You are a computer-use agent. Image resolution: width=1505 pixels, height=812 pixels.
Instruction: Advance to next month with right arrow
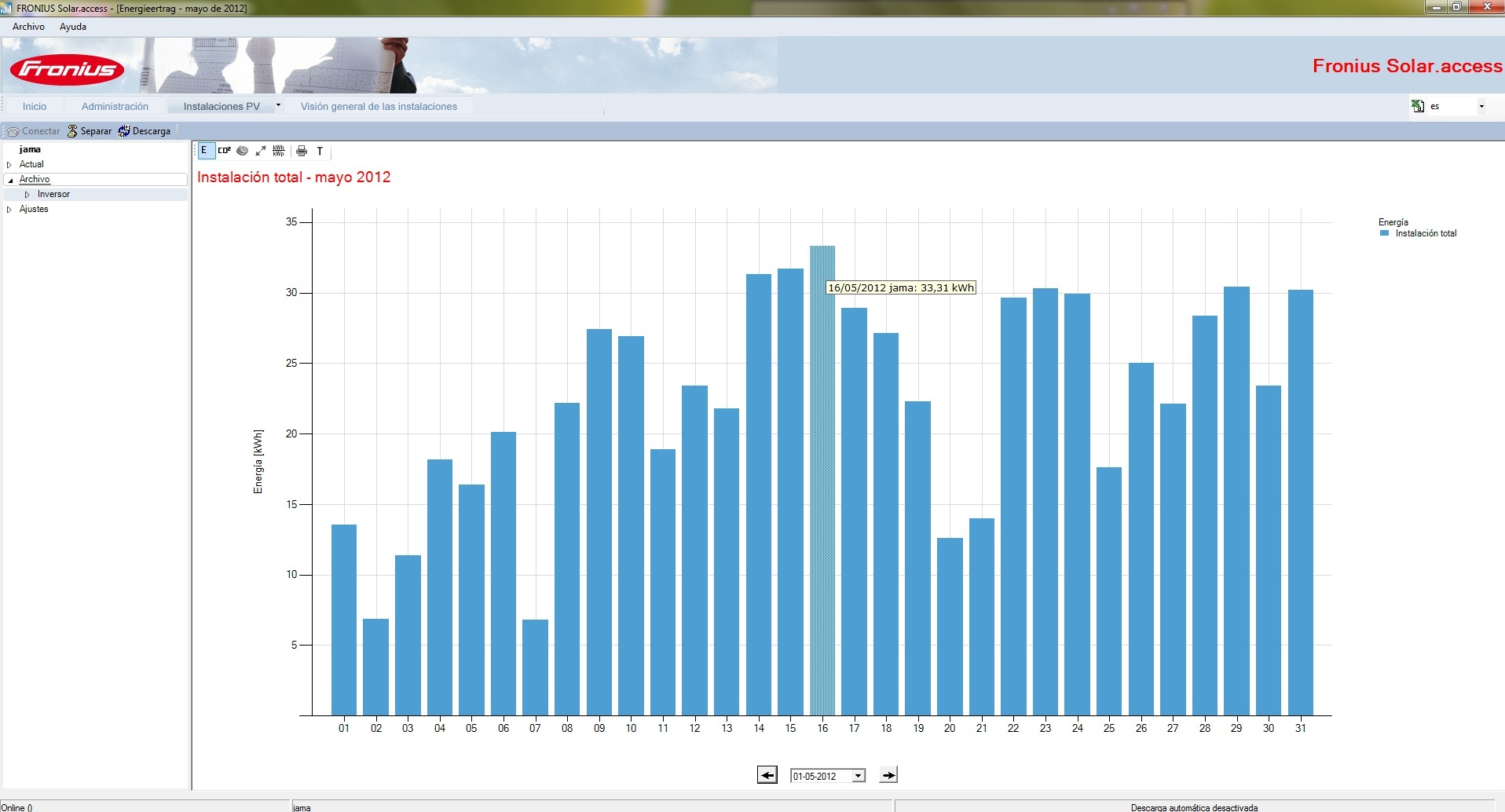click(888, 775)
